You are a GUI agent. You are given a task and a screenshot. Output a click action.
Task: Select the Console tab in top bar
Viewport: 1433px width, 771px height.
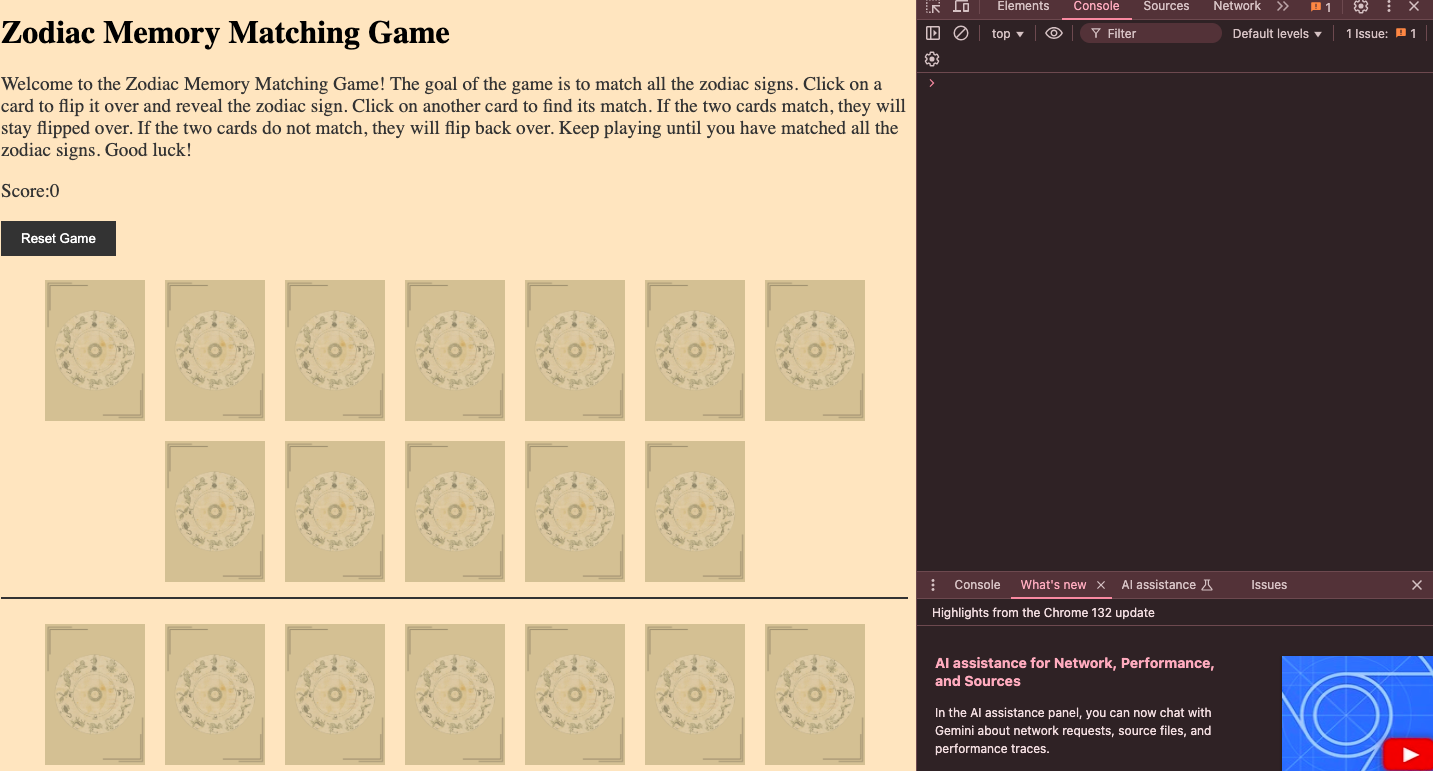click(x=1096, y=7)
